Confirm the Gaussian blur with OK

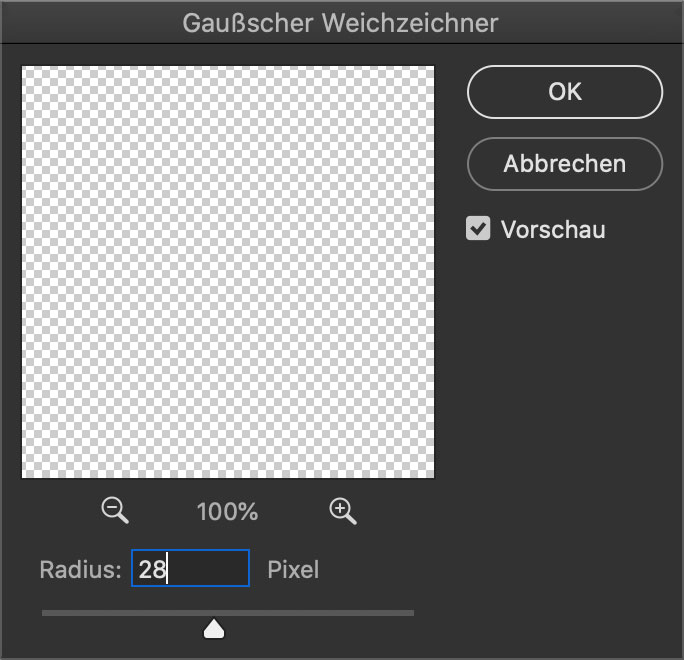pos(565,92)
